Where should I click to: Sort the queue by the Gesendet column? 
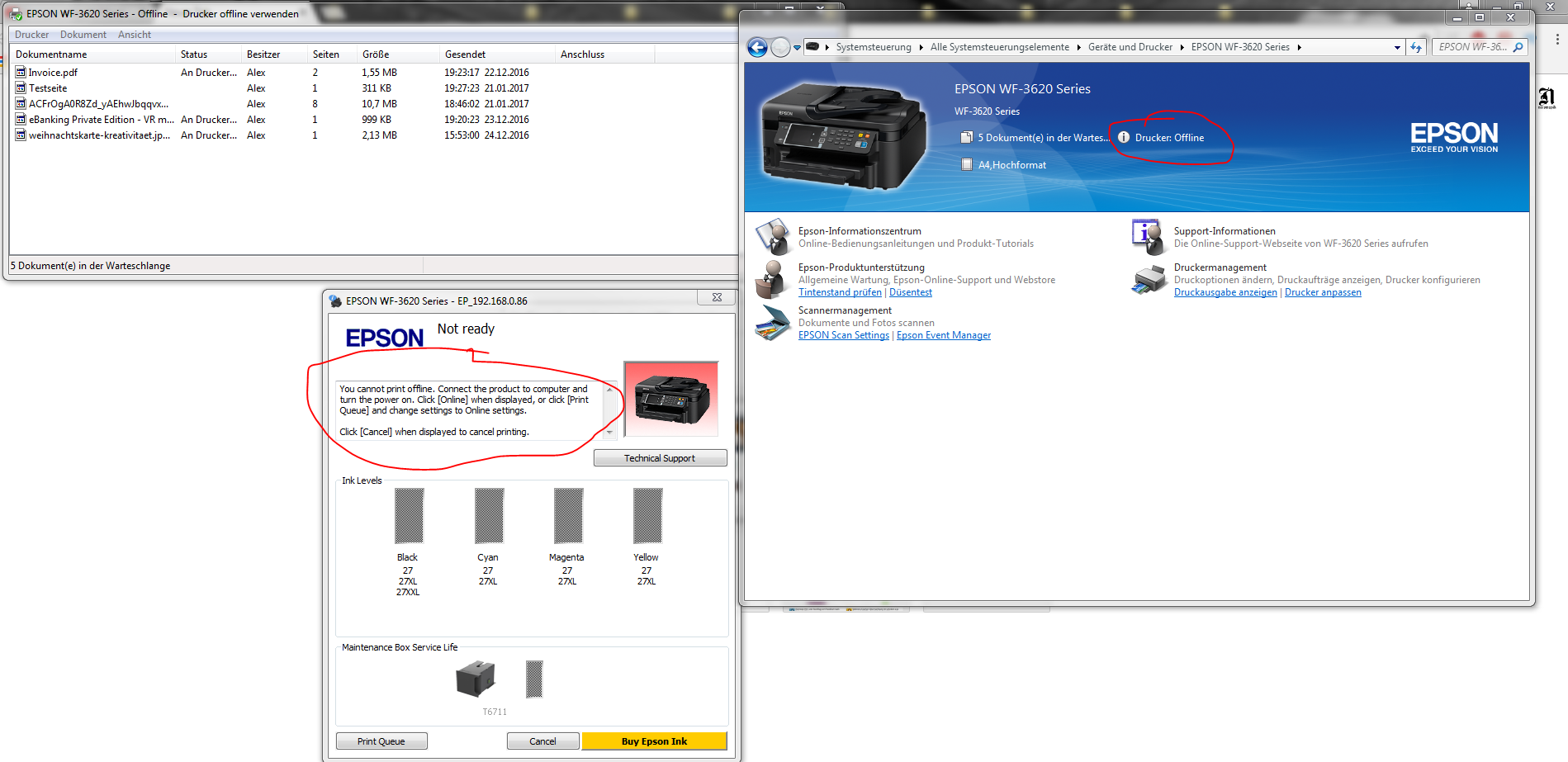pos(497,54)
